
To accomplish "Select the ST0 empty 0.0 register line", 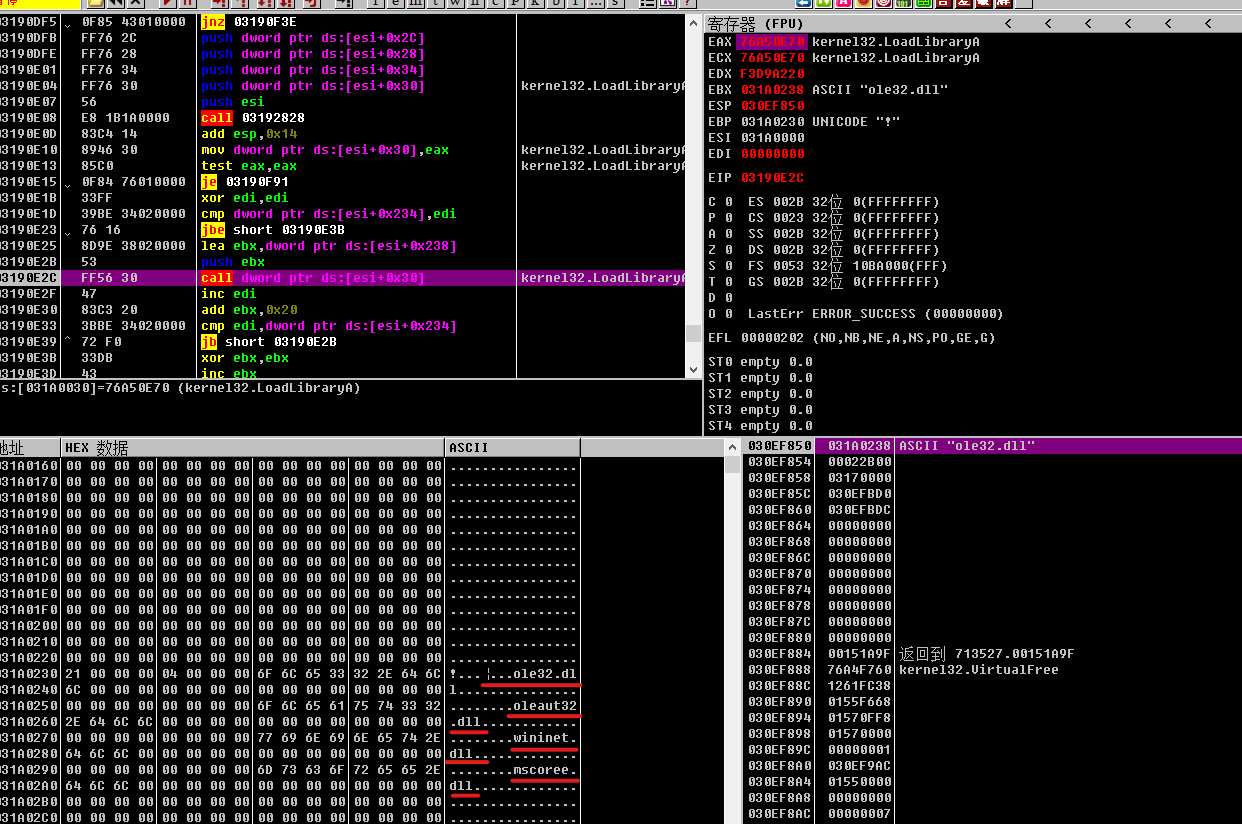I will pyautogui.click(x=760, y=362).
